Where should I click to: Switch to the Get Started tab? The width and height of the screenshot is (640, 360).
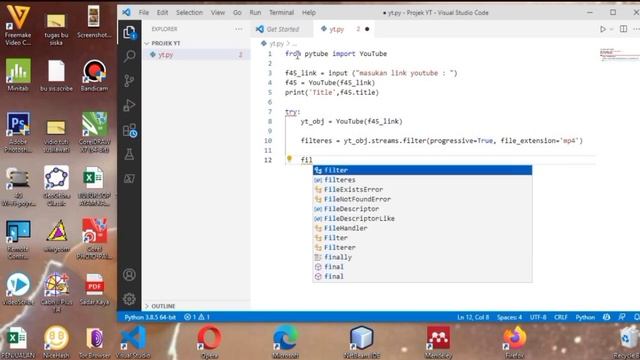coord(282,29)
